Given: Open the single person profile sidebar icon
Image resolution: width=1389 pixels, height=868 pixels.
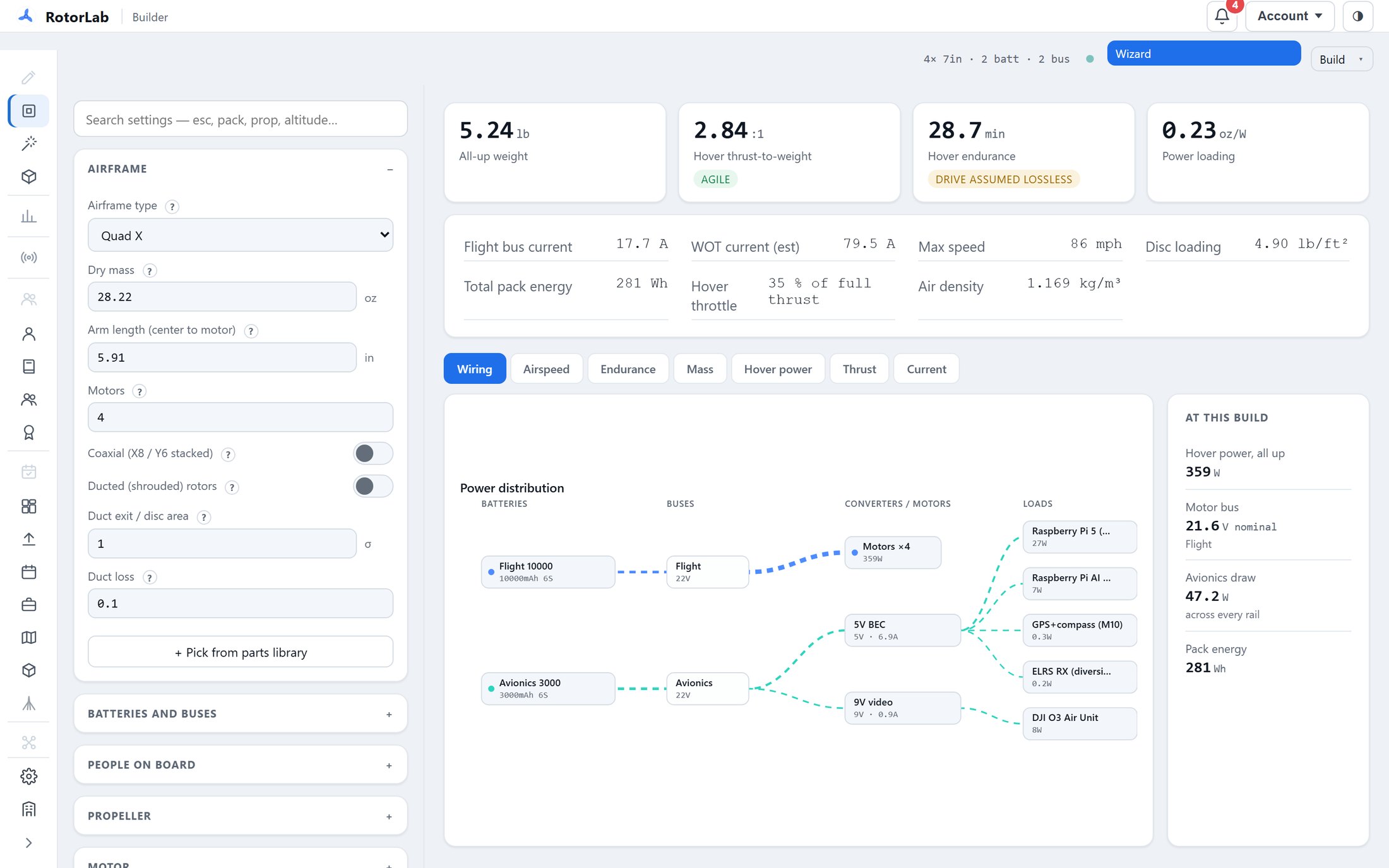Looking at the screenshot, I should click(28, 334).
